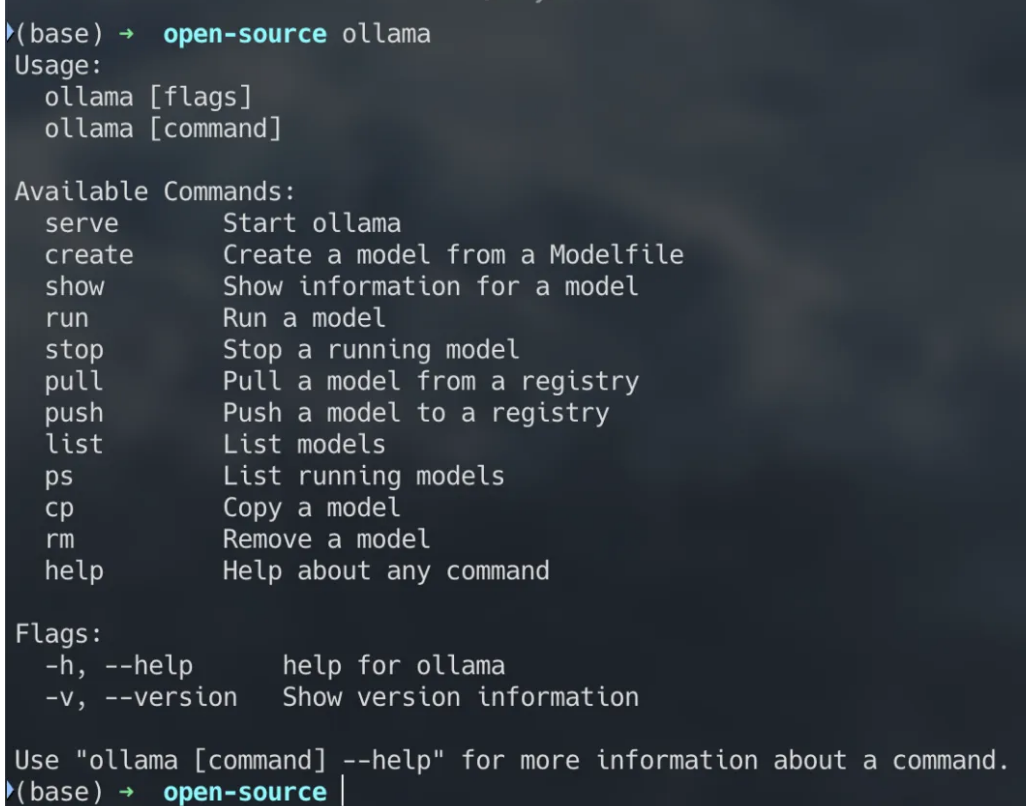Click the green arrow in the top prompt

coord(126,33)
